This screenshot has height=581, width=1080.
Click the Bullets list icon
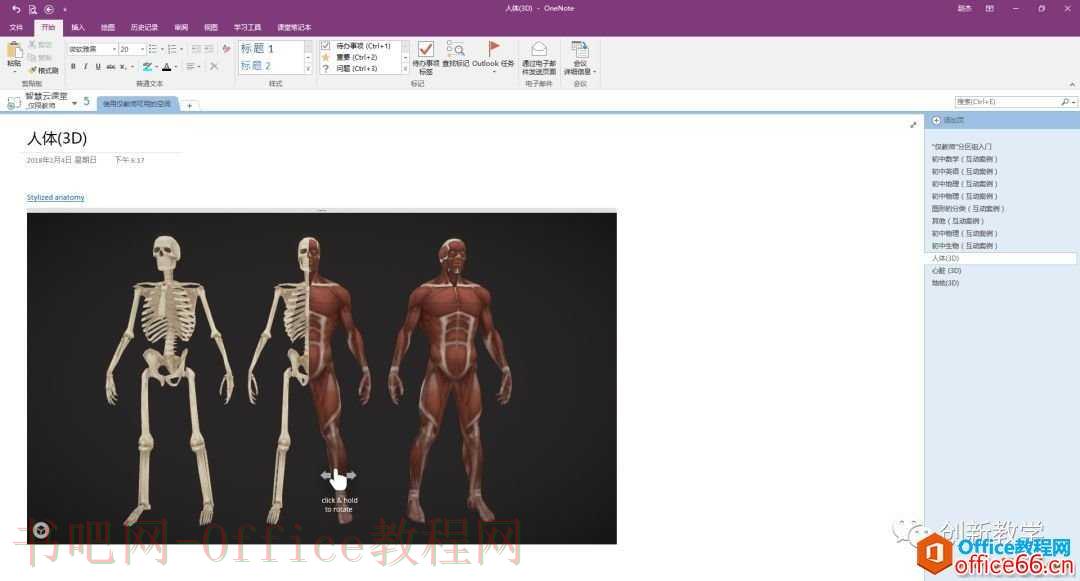coord(152,49)
